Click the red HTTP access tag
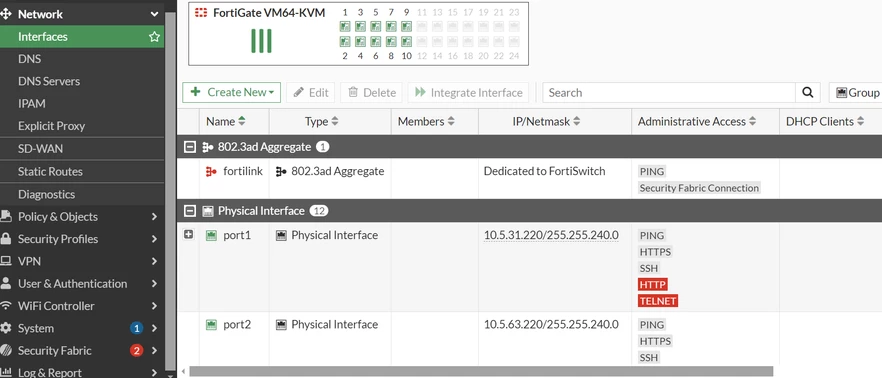Image resolution: width=882 pixels, height=378 pixels. point(652,285)
